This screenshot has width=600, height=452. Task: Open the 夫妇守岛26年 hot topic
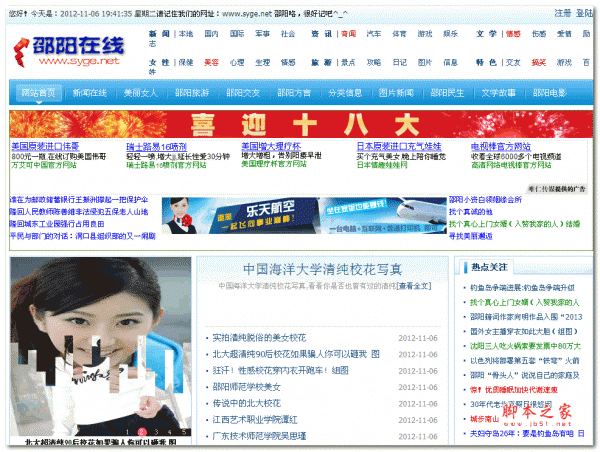click(527, 434)
